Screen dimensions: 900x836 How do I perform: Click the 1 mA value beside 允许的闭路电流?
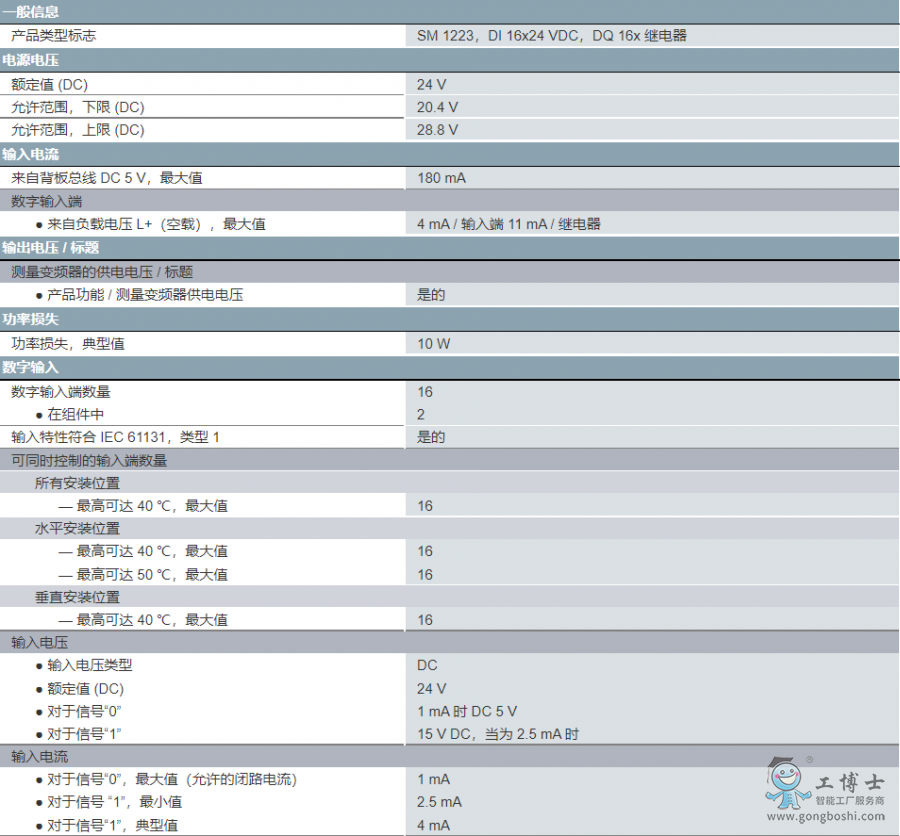tap(433, 779)
